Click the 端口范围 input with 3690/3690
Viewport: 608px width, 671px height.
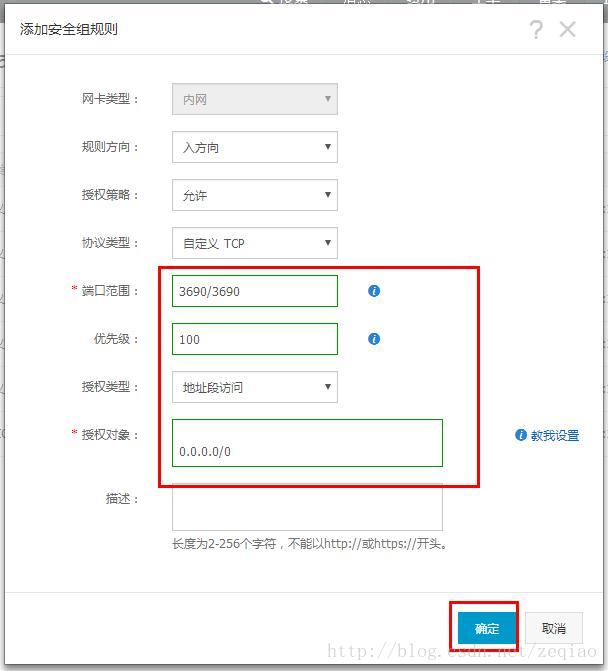[x=255, y=291]
